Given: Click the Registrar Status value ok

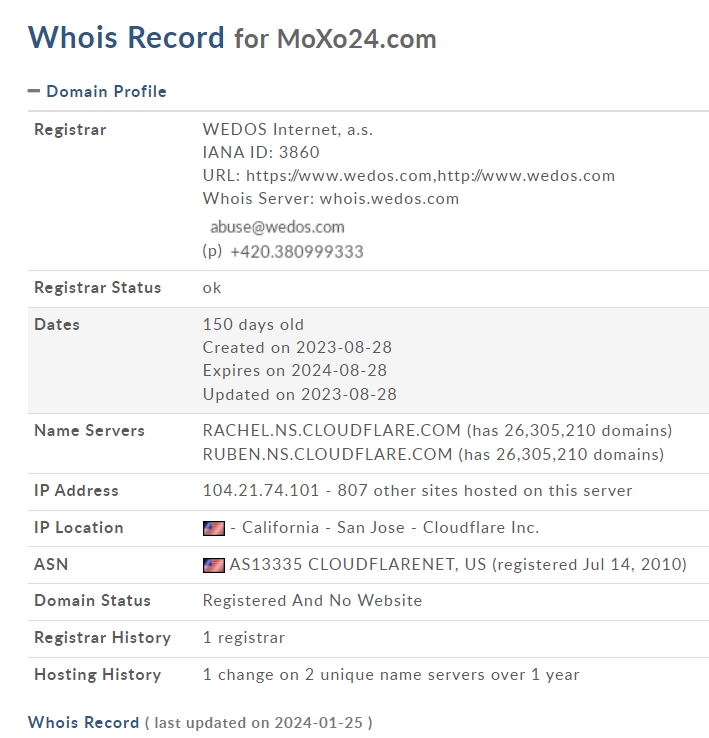Looking at the screenshot, I should (212, 288).
